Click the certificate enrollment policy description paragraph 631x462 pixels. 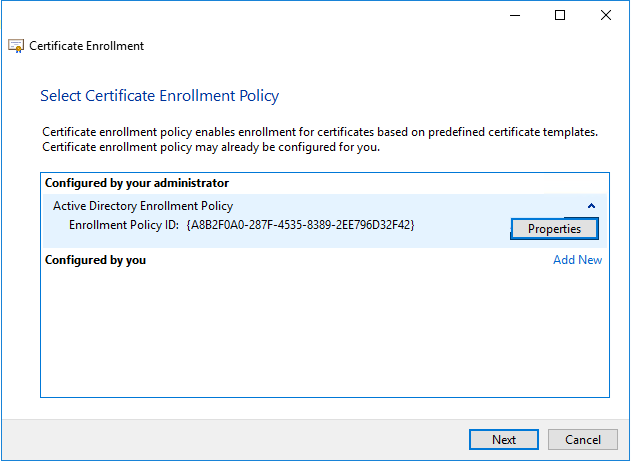pos(320,139)
